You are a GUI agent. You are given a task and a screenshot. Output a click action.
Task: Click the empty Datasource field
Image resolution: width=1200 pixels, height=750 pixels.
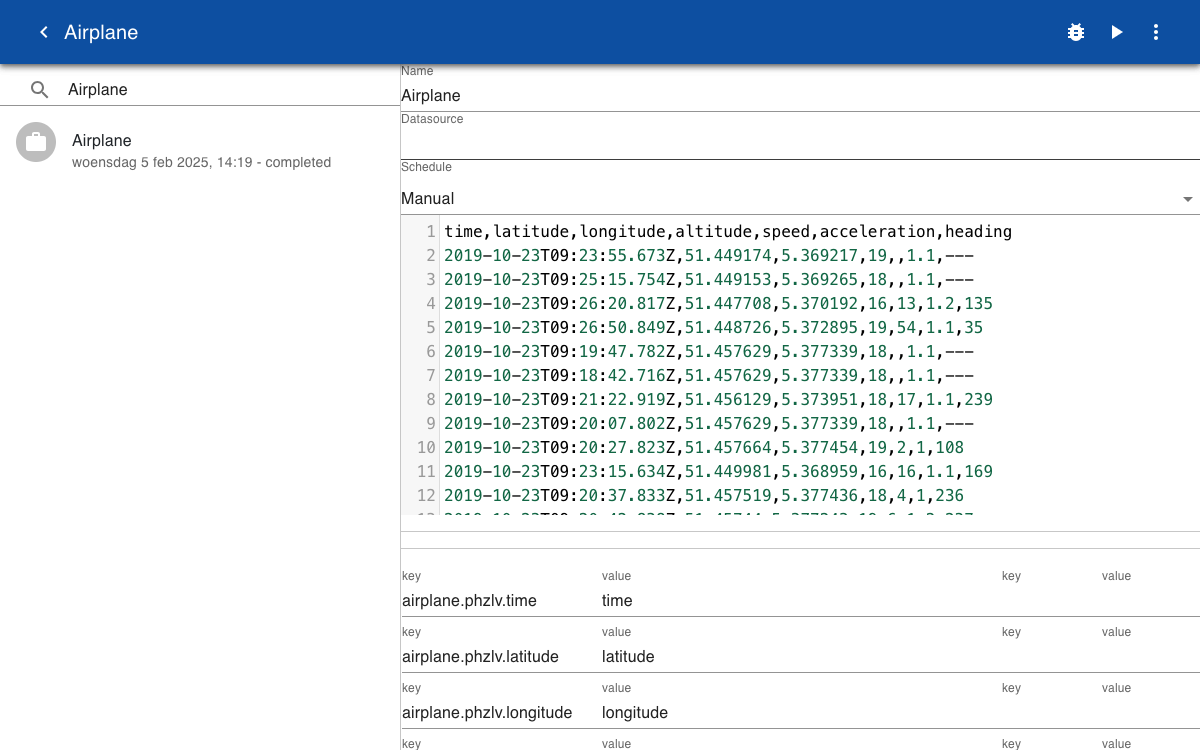pyautogui.click(x=800, y=144)
